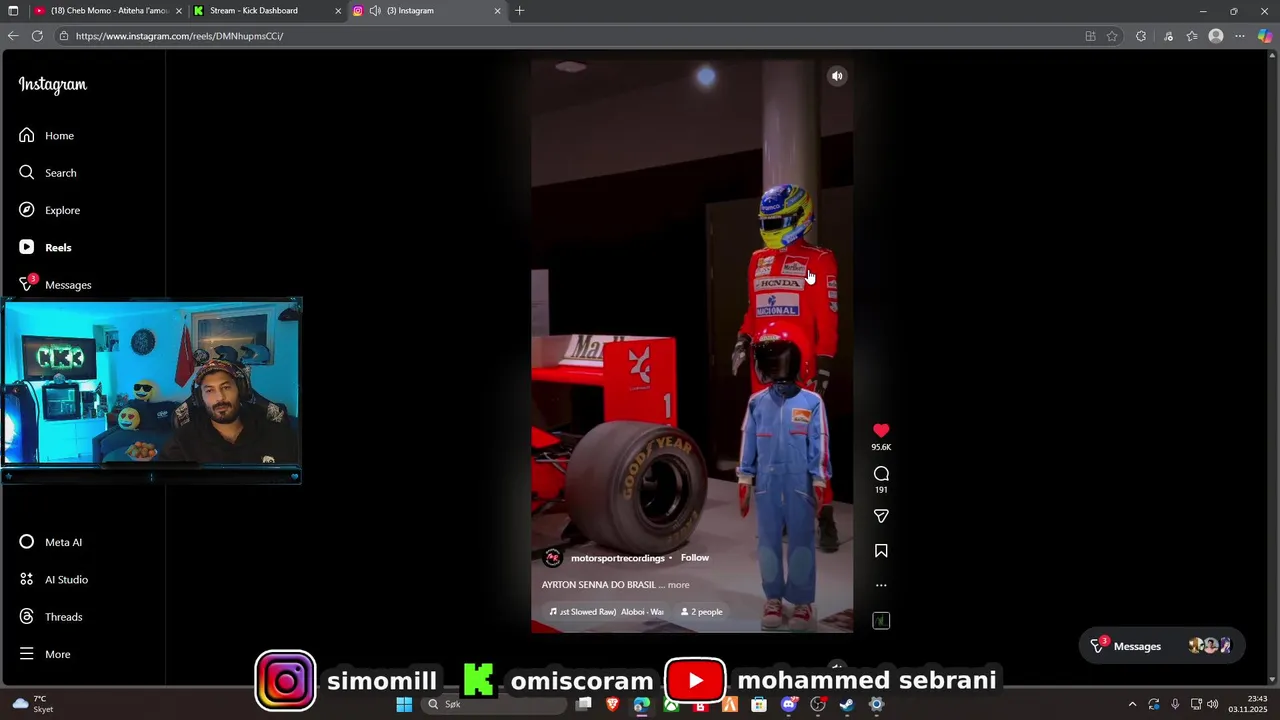Open the motorsportrecordings profile name
The image size is (1280, 720).
point(617,558)
